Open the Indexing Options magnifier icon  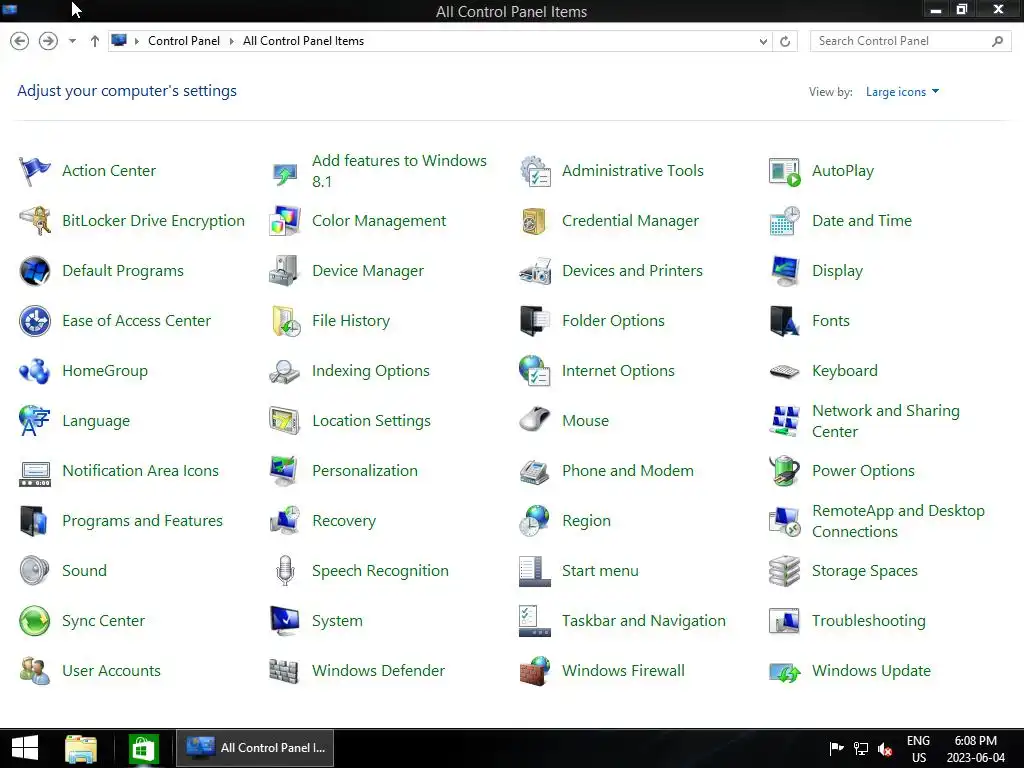coord(285,371)
